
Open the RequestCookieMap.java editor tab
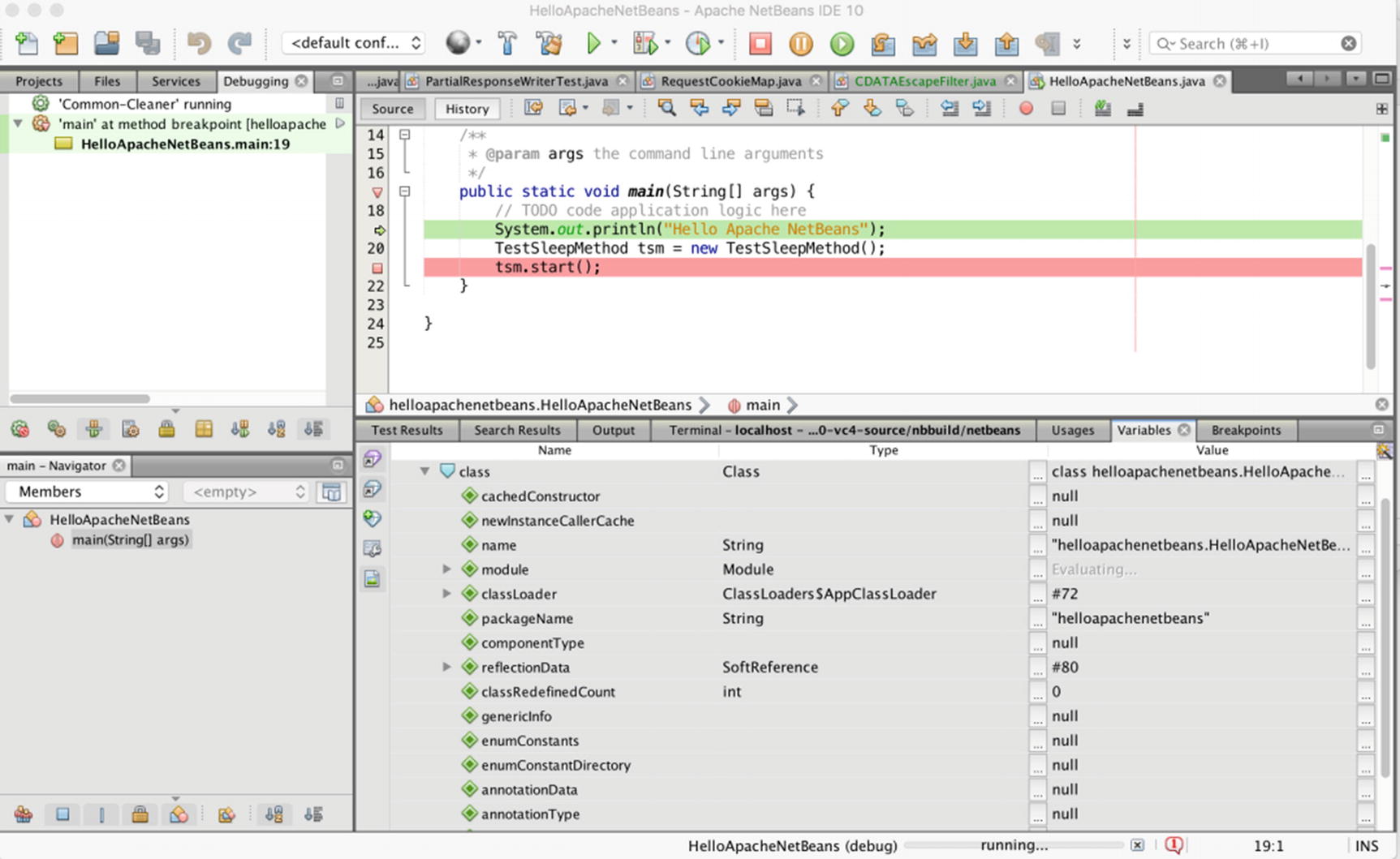[730, 81]
